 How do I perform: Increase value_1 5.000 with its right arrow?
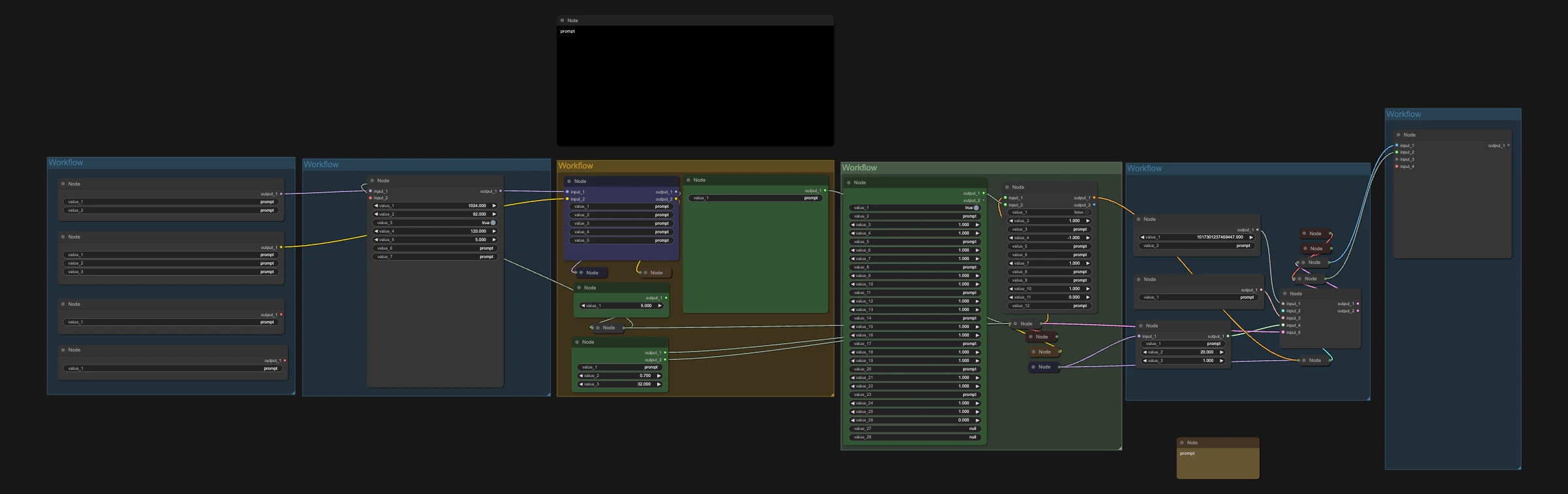(660, 306)
